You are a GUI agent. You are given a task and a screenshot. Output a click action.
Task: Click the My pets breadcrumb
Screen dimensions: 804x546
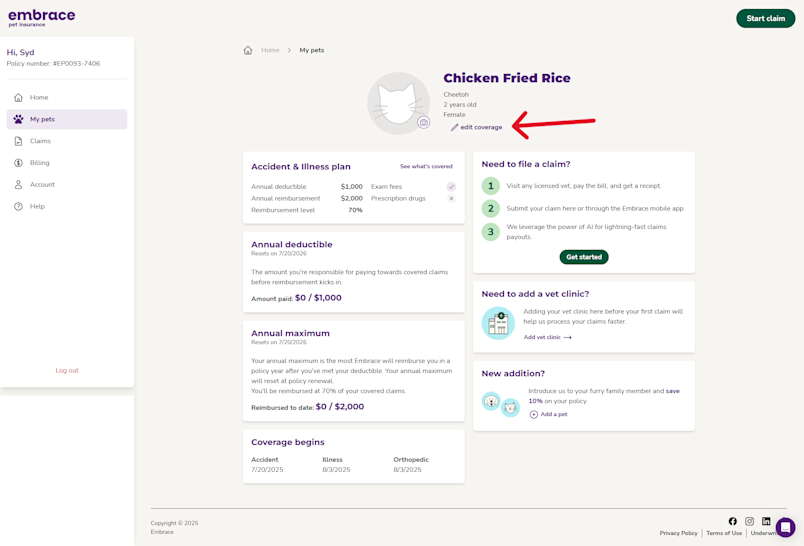tap(312, 50)
